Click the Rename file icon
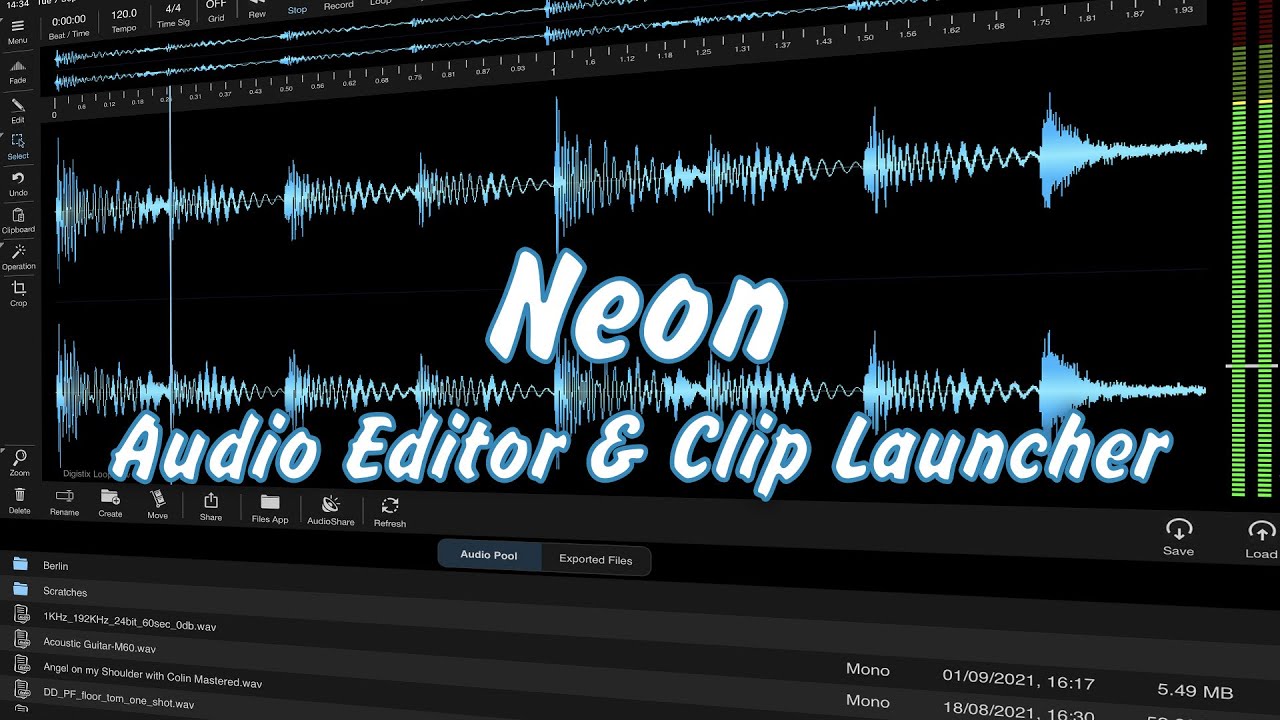1280x720 pixels. pos(64,496)
